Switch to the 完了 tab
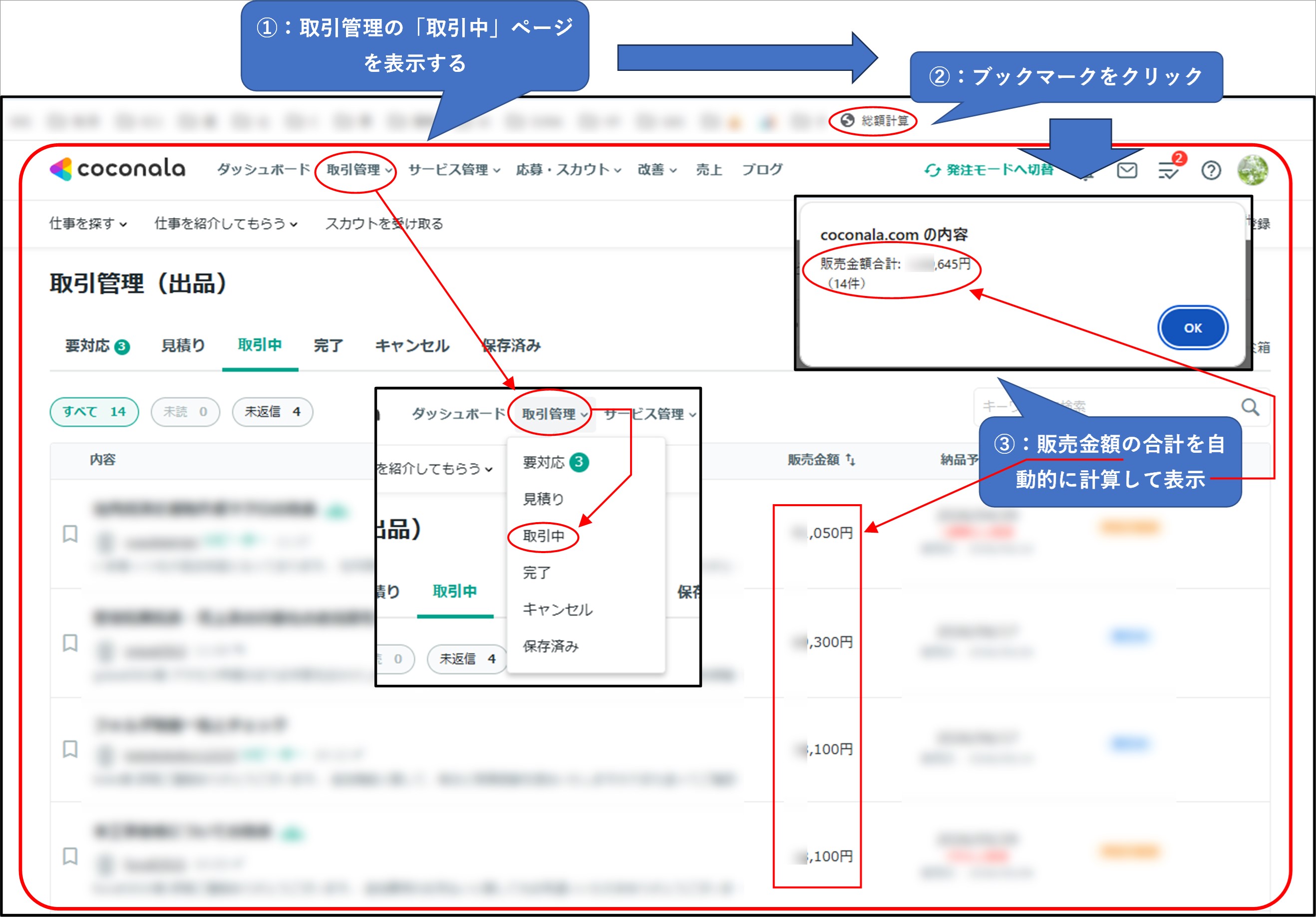The height and width of the screenshot is (917, 1316). pos(328,345)
